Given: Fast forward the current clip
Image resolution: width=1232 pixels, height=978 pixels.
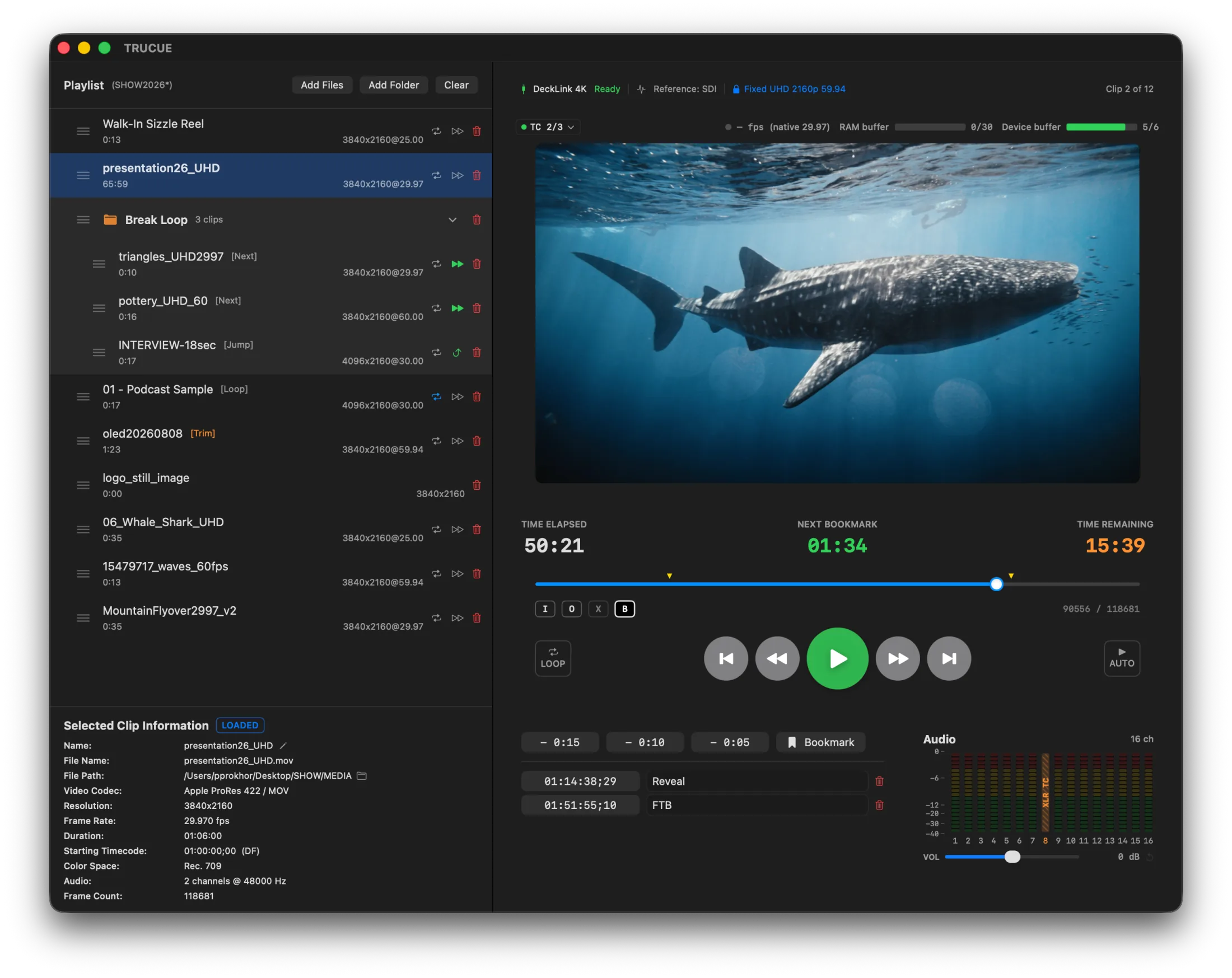Looking at the screenshot, I should [x=898, y=659].
